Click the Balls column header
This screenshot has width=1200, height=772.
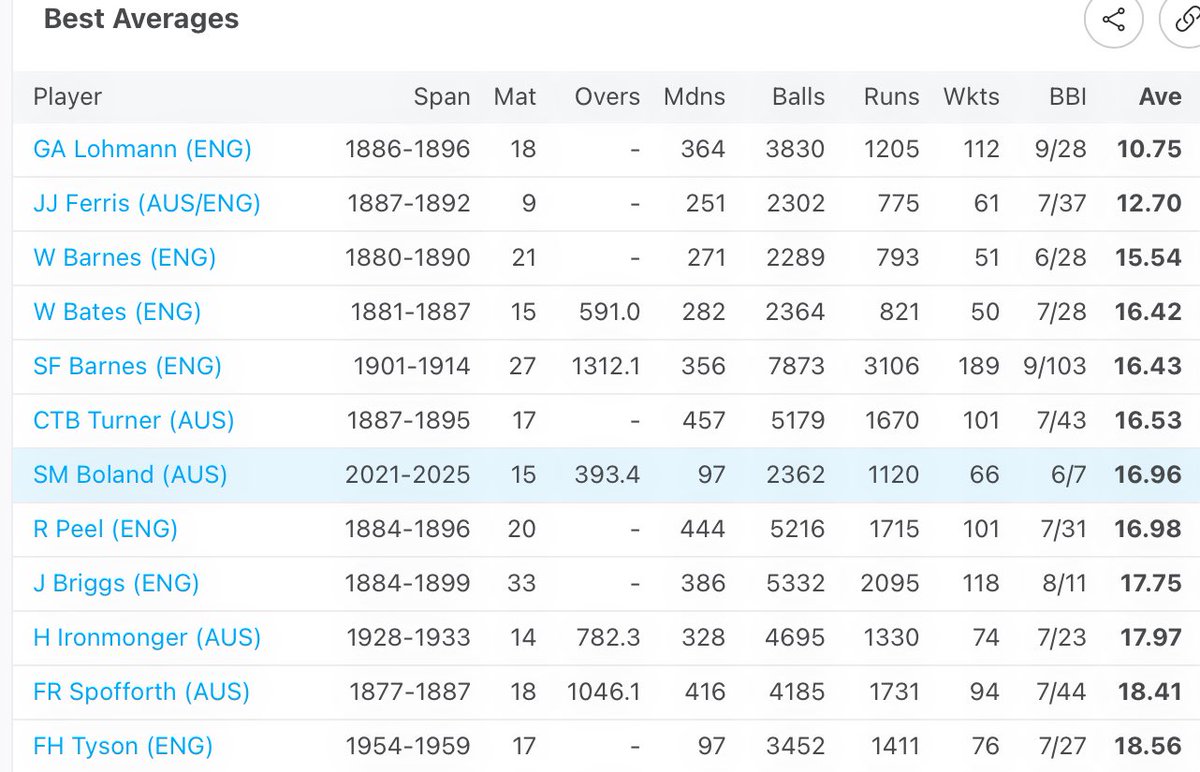(799, 97)
